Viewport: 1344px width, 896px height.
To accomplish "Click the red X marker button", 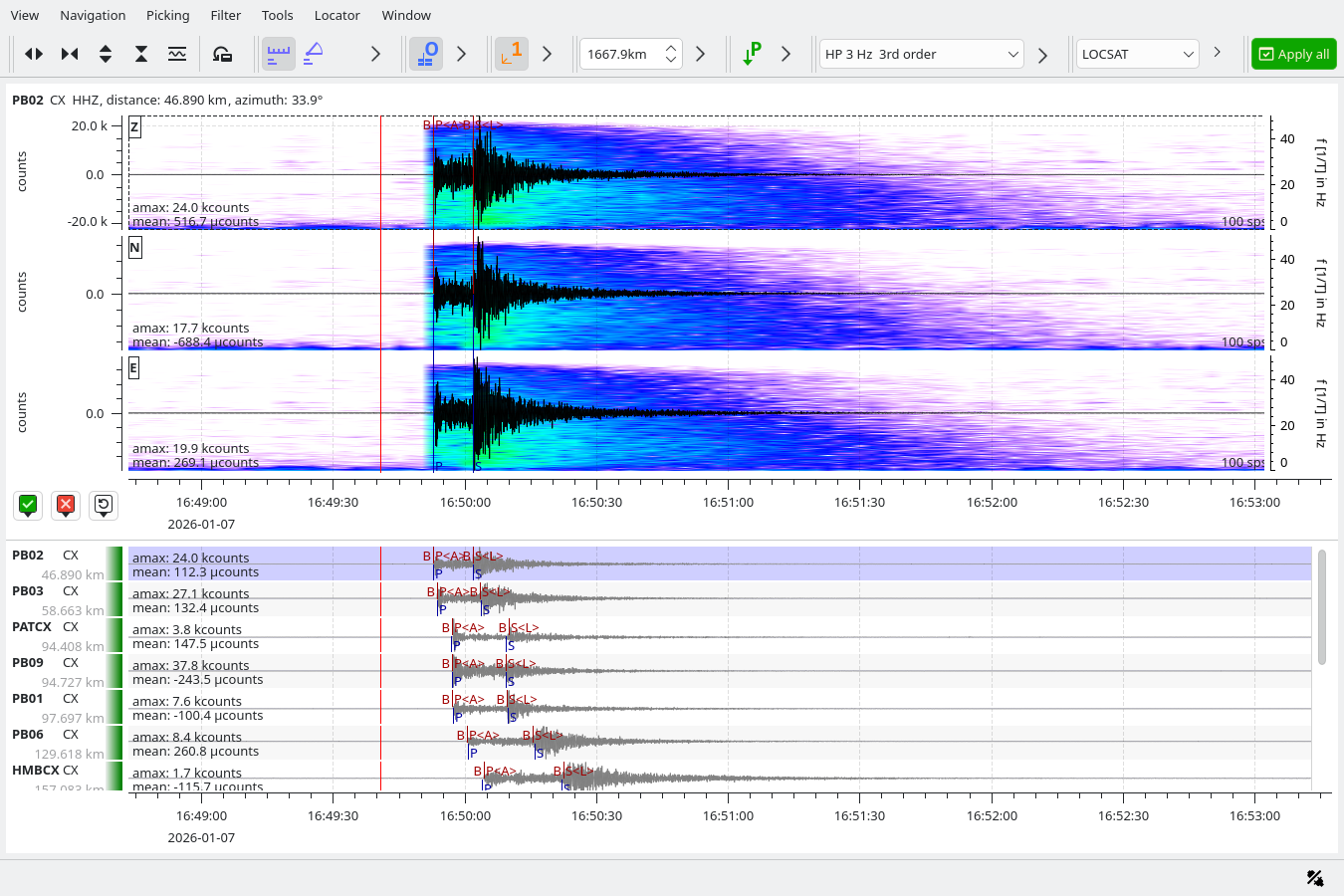I will point(66,505).
